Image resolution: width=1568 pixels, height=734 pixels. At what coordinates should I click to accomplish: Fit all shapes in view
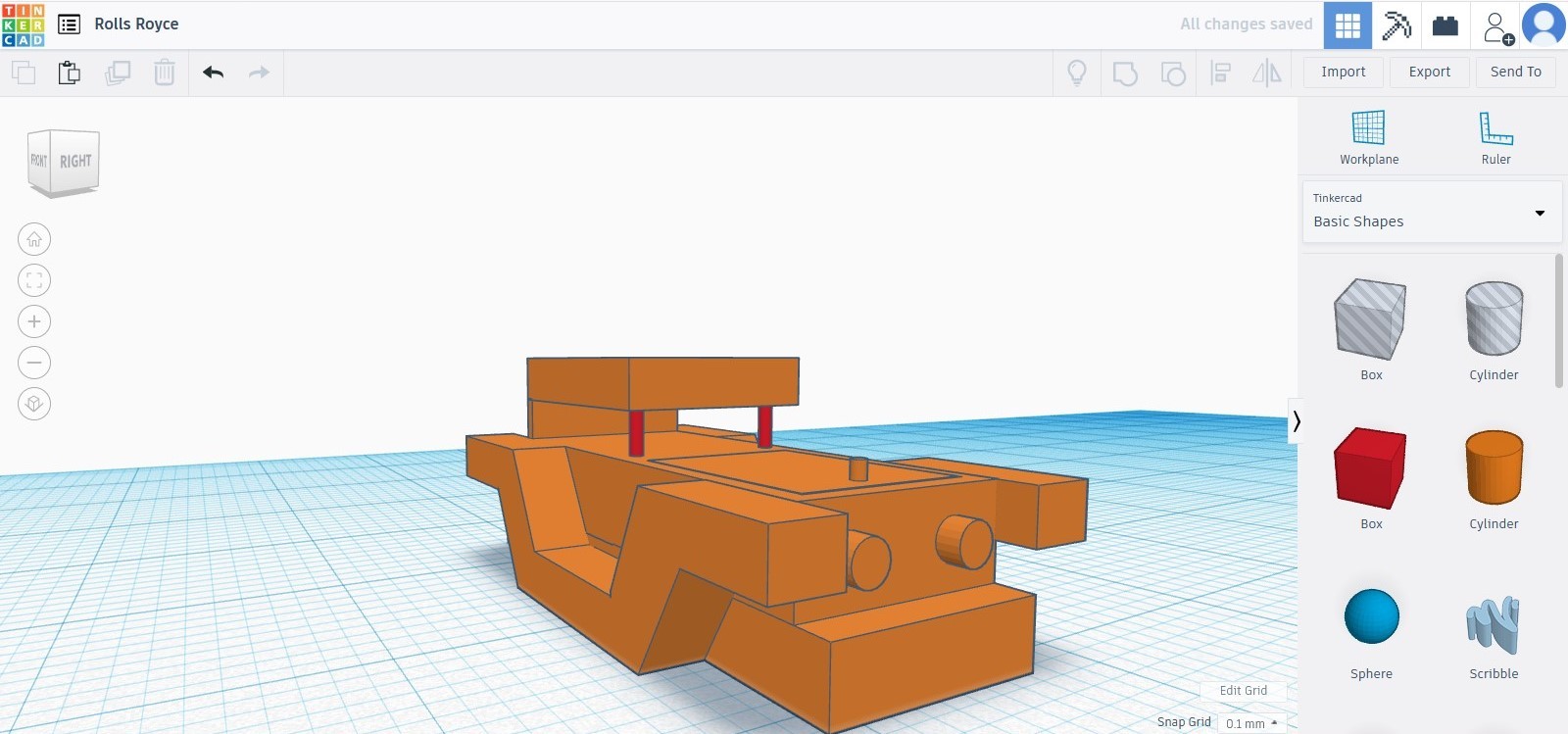34,280
